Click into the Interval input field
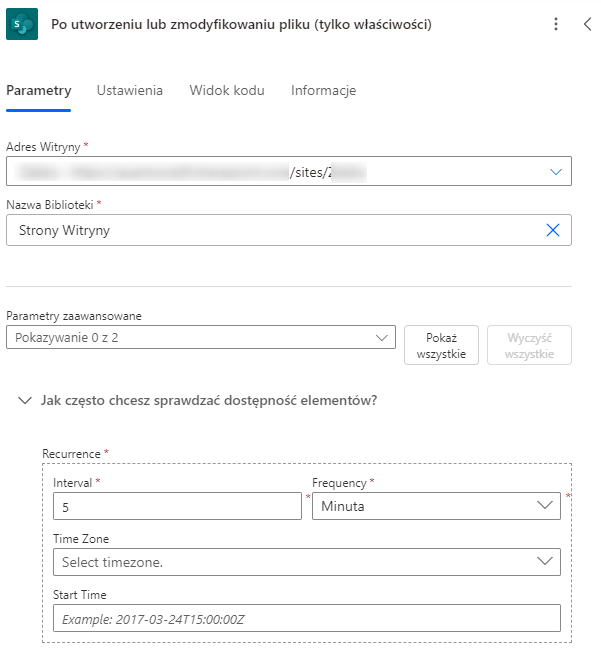 tap(177, 507)
